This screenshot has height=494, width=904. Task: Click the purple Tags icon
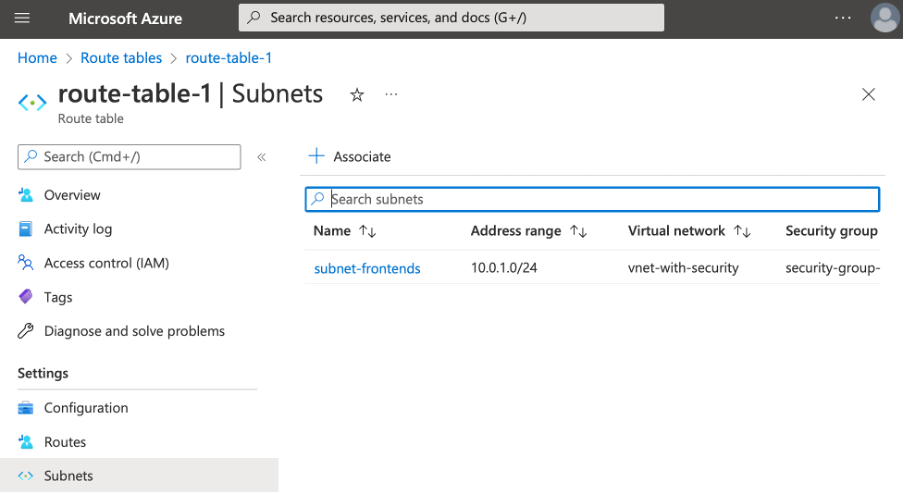click(25, 296)
